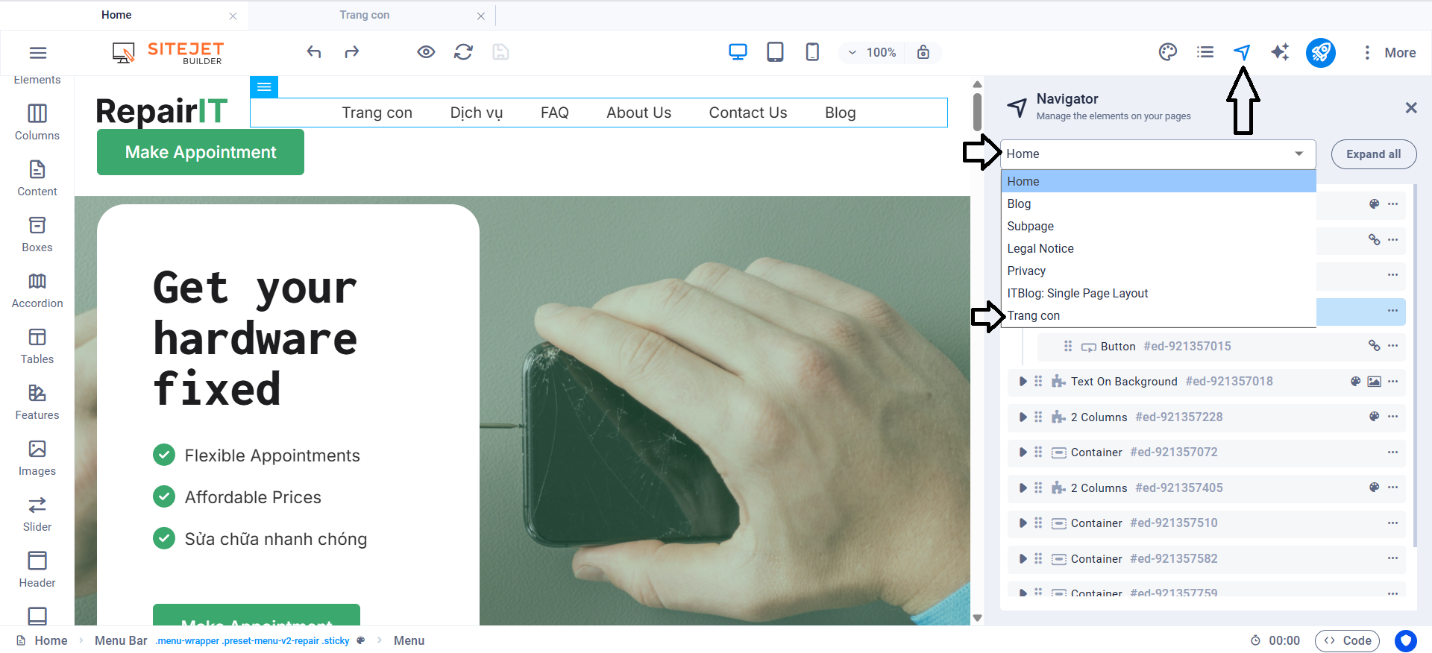Click the refresh page icon
The image size is (1432, 653).
463,52
